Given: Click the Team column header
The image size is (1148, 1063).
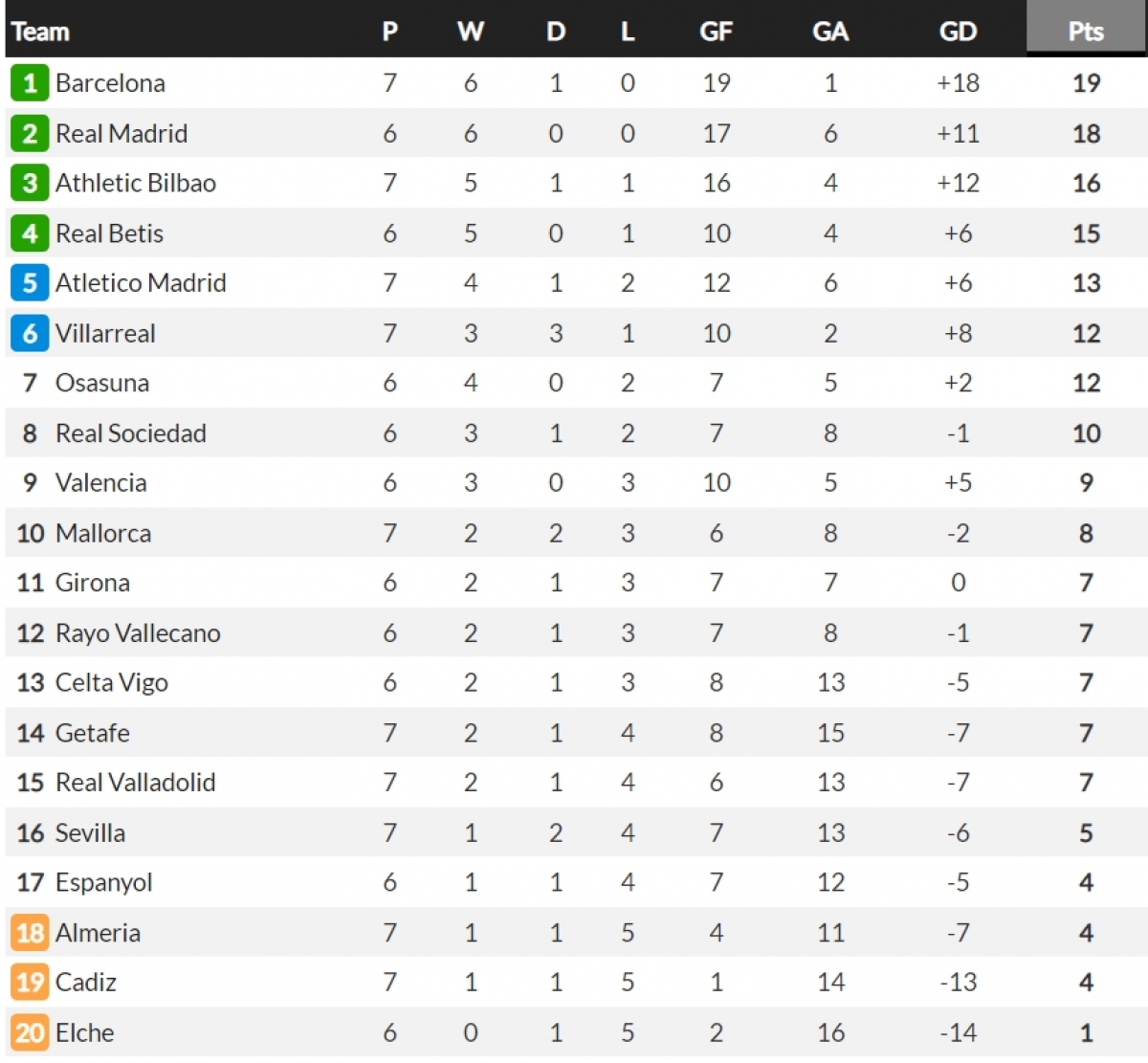Looking at the screenshot, I should tap(40, 32).
